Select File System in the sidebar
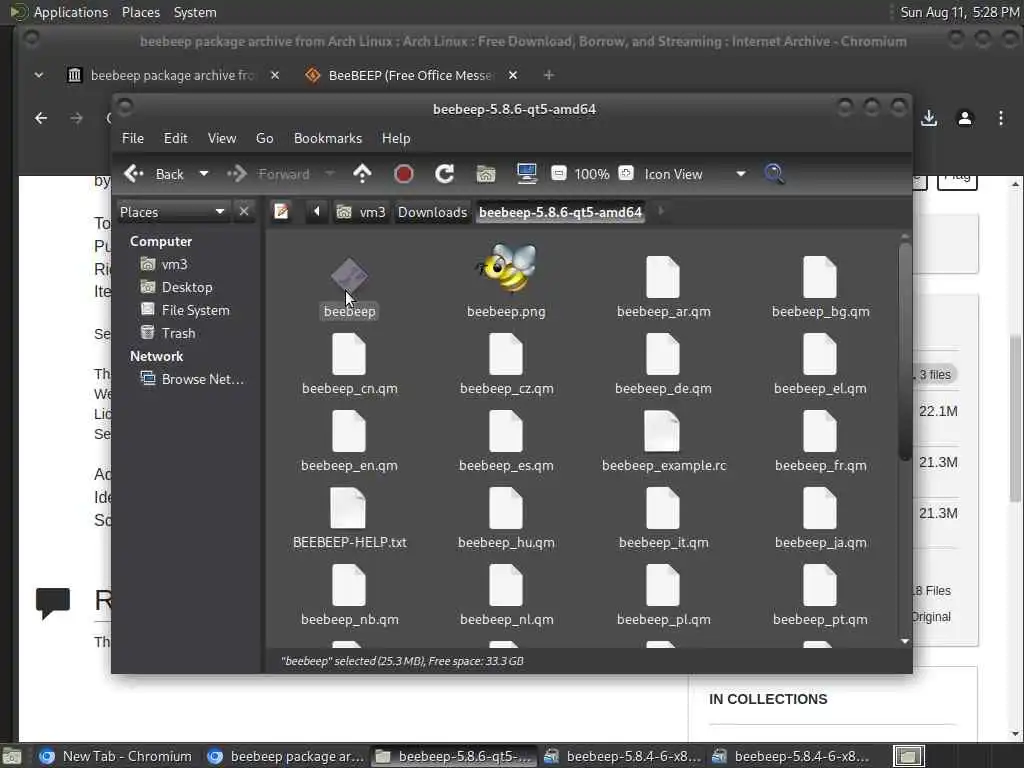Screen dimensions: 1024x768 tap(195, 310)
